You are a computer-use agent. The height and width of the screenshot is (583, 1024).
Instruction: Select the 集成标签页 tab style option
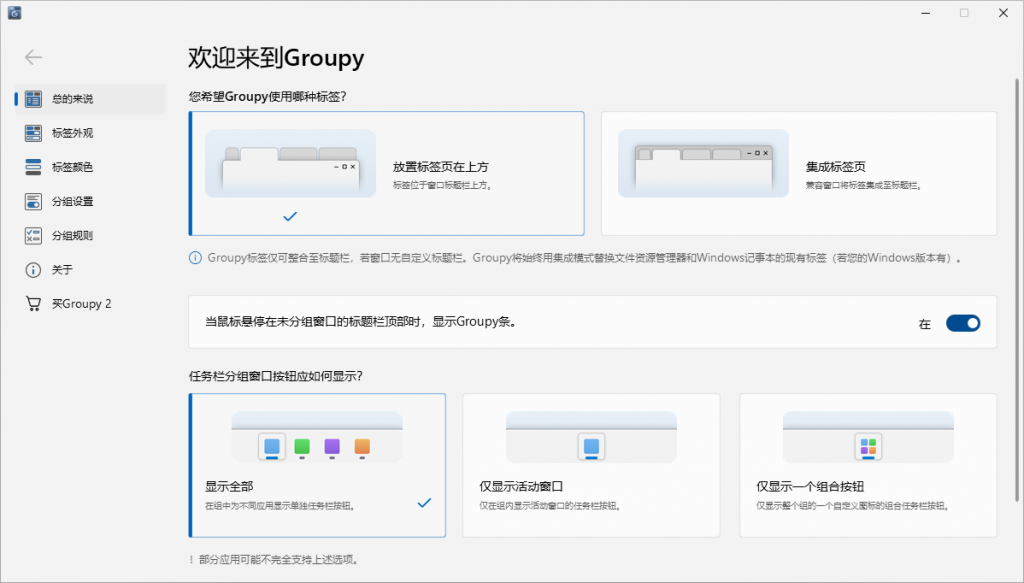(796, 173)
